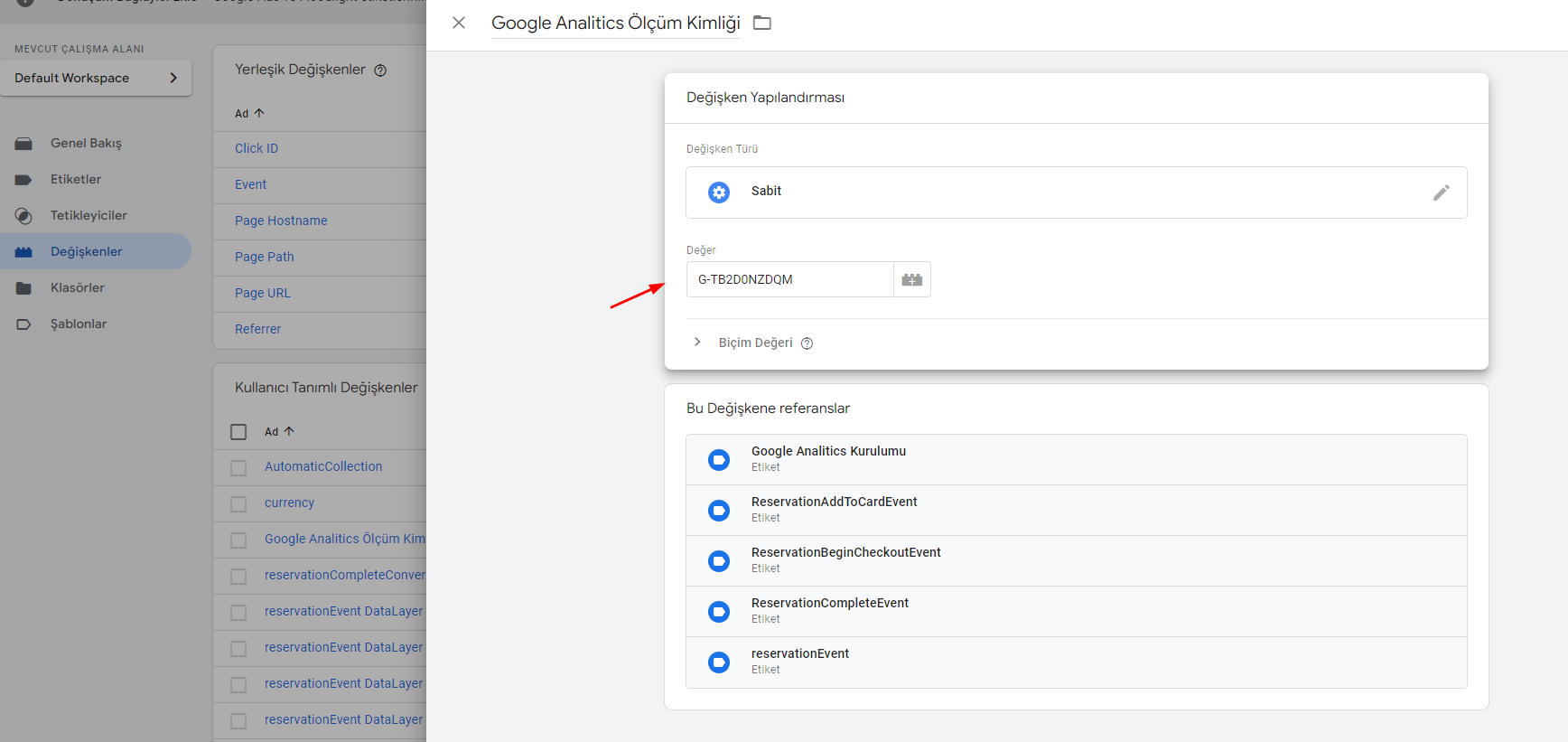
Task: Open the AutomaticCollection variable
Action: click(323, 466)
